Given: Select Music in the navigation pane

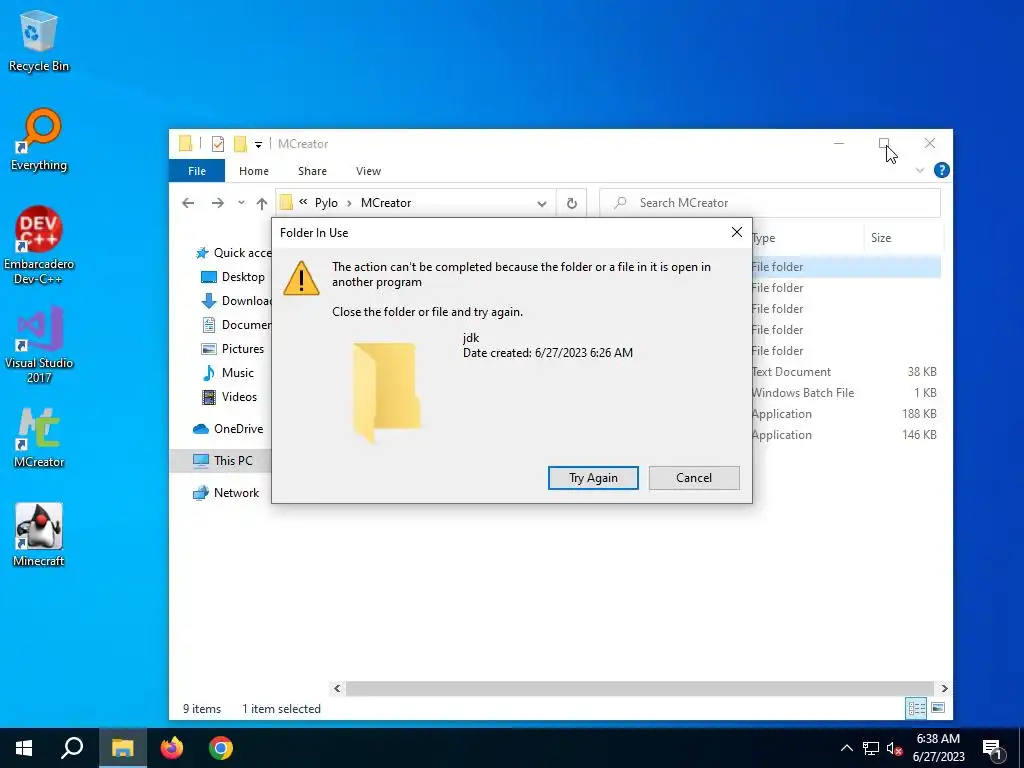Looking at the screenshot, I should tap(228, 373).
